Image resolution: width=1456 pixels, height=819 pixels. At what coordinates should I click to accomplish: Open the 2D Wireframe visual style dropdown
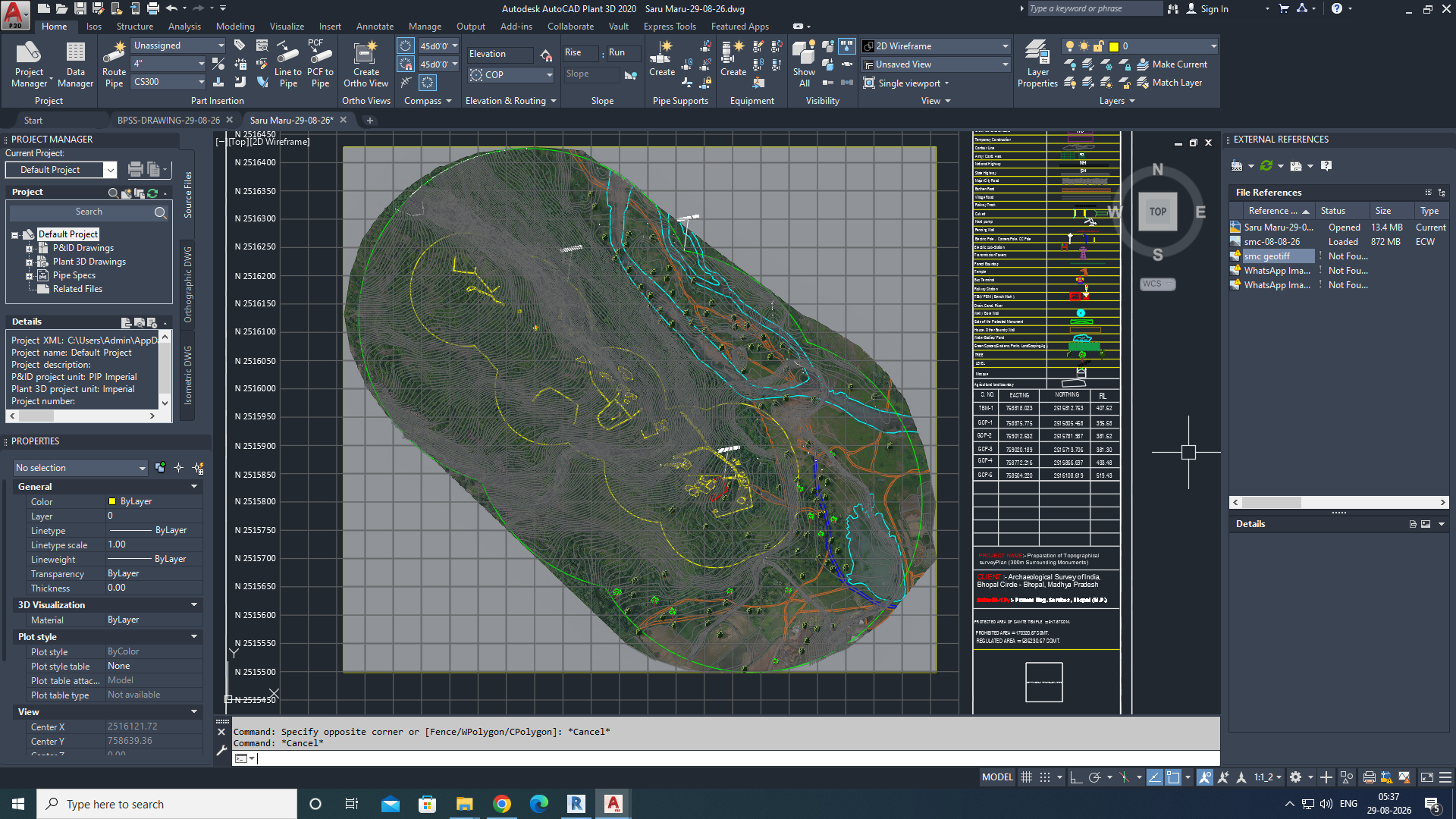coord(936,46)
